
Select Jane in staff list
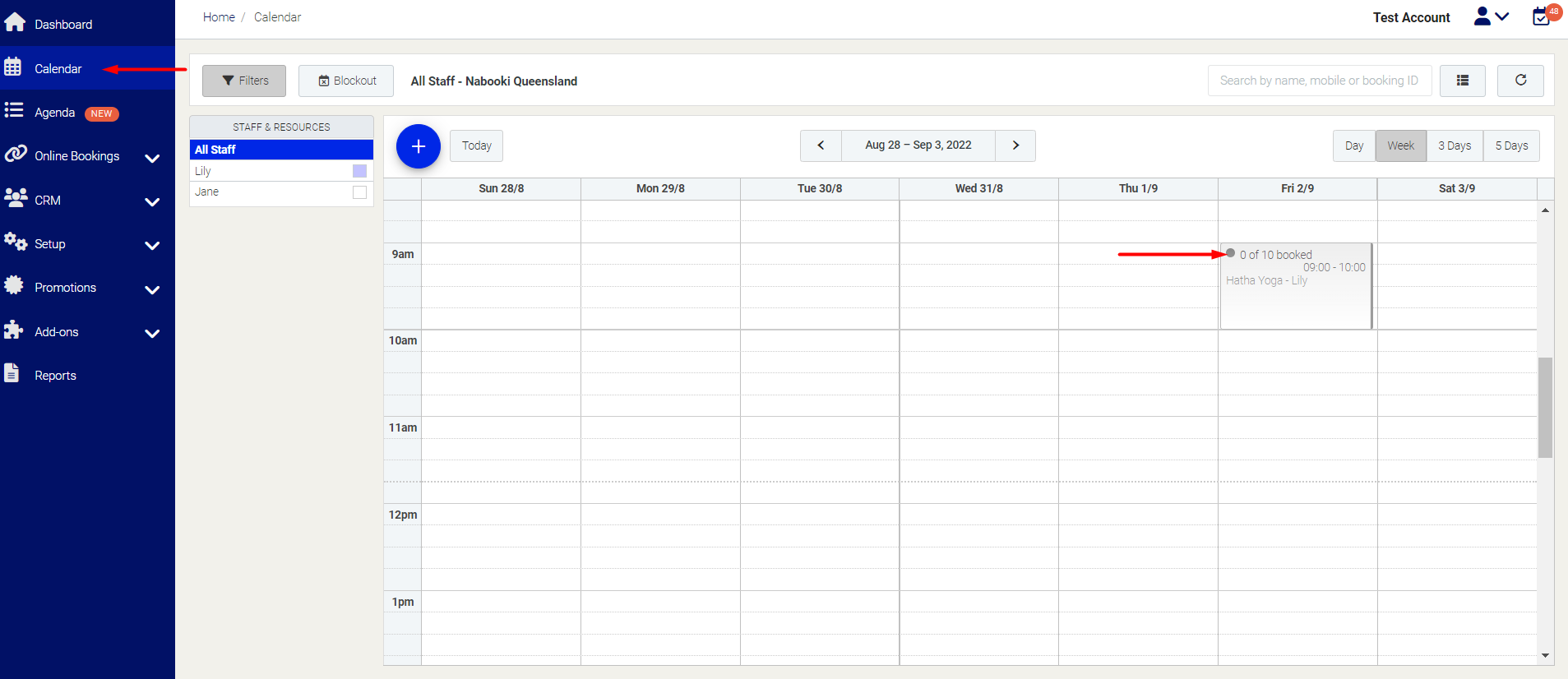click(x=281, y=192)
